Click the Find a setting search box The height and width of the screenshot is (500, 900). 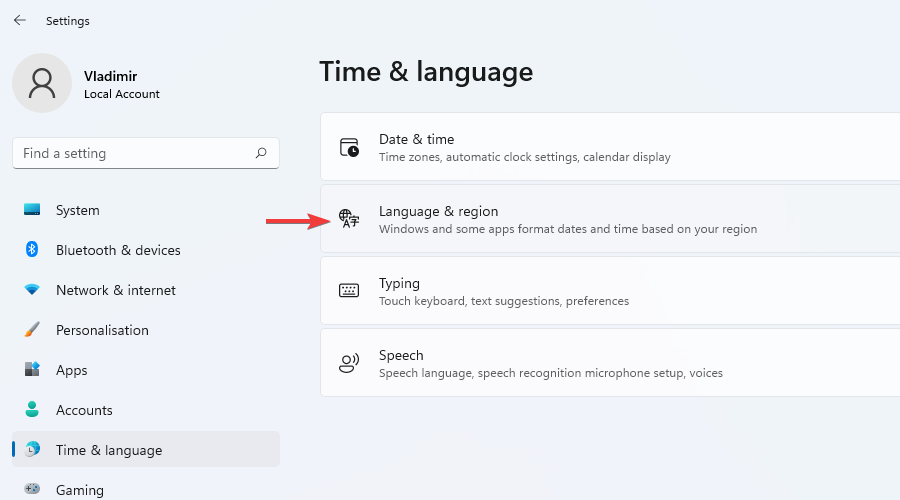click(135, 153)
